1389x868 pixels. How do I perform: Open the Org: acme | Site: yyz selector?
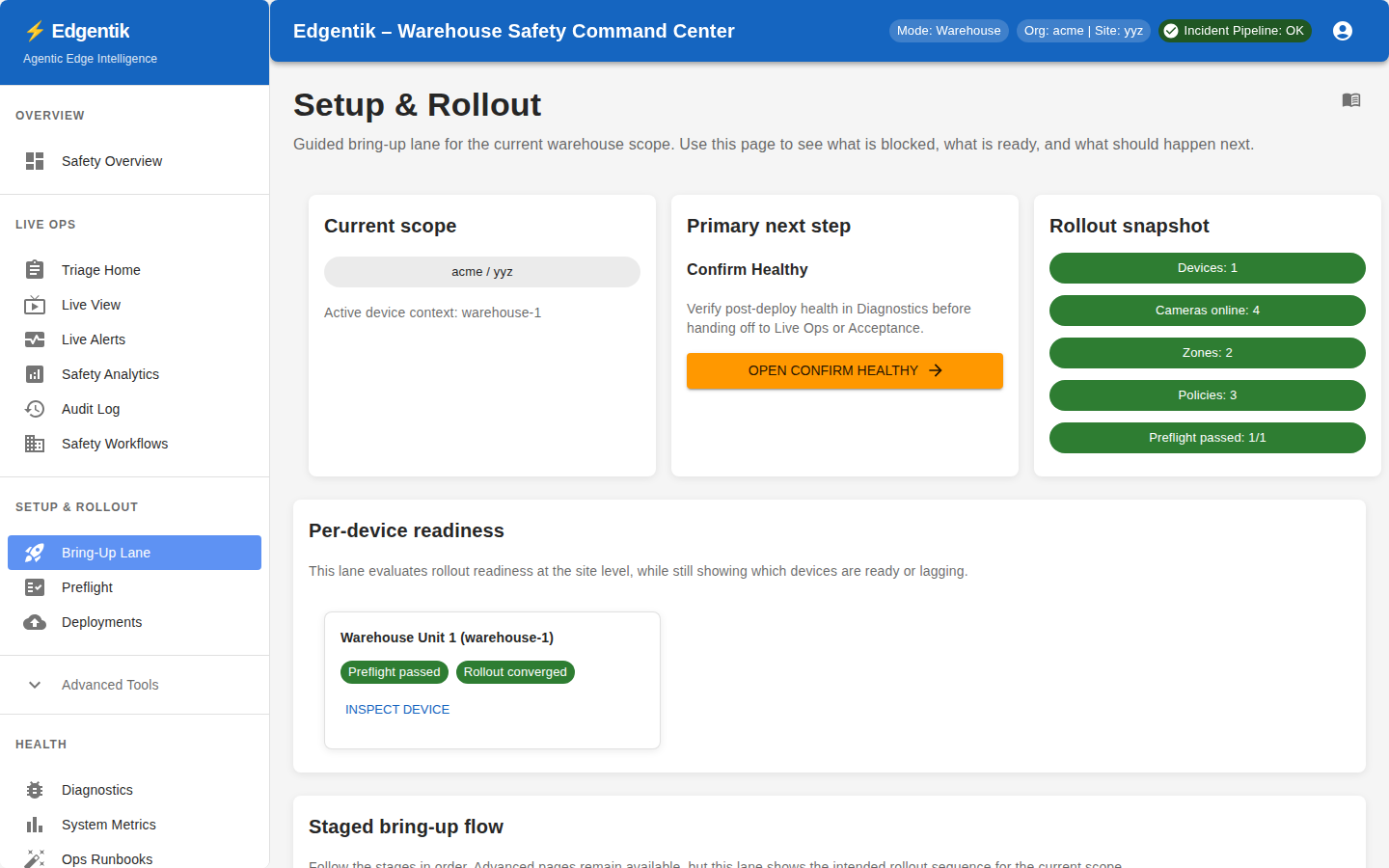tap(1083, 30)
